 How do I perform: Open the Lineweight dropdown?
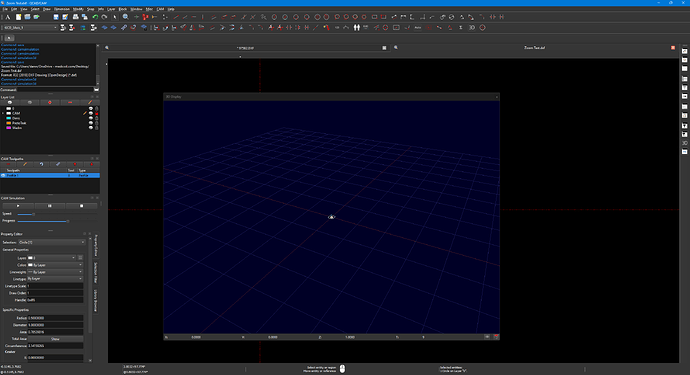tap(55, 272)
